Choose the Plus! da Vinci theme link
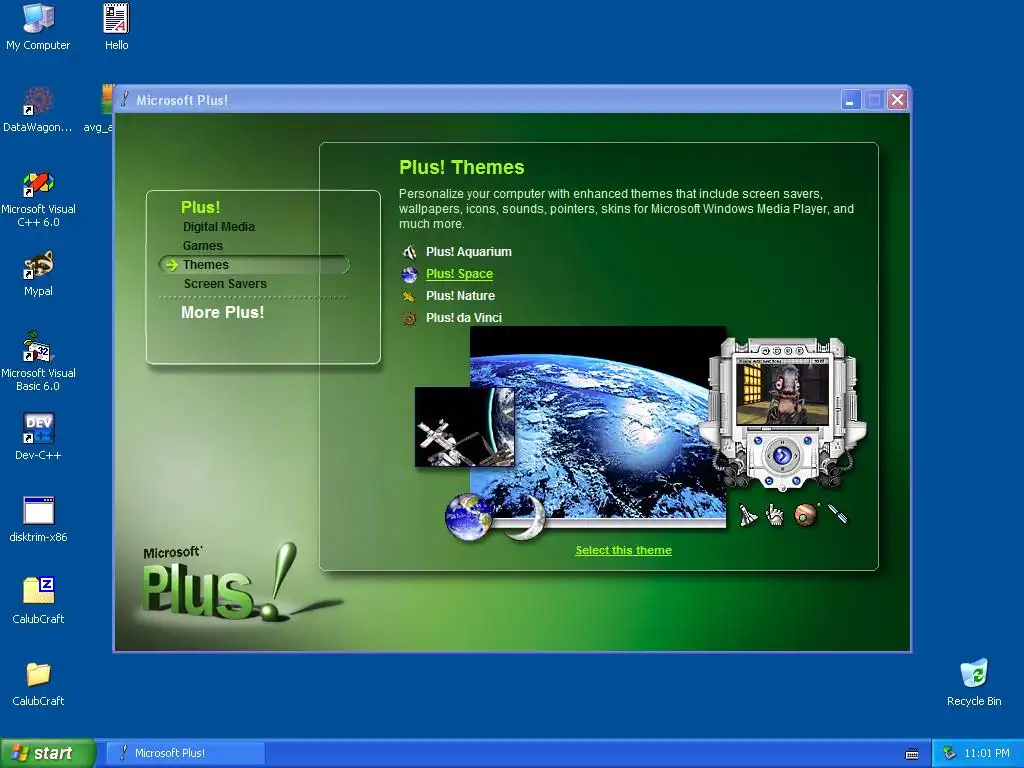The height and width of the screenshot is (768, 1024). 463,318
